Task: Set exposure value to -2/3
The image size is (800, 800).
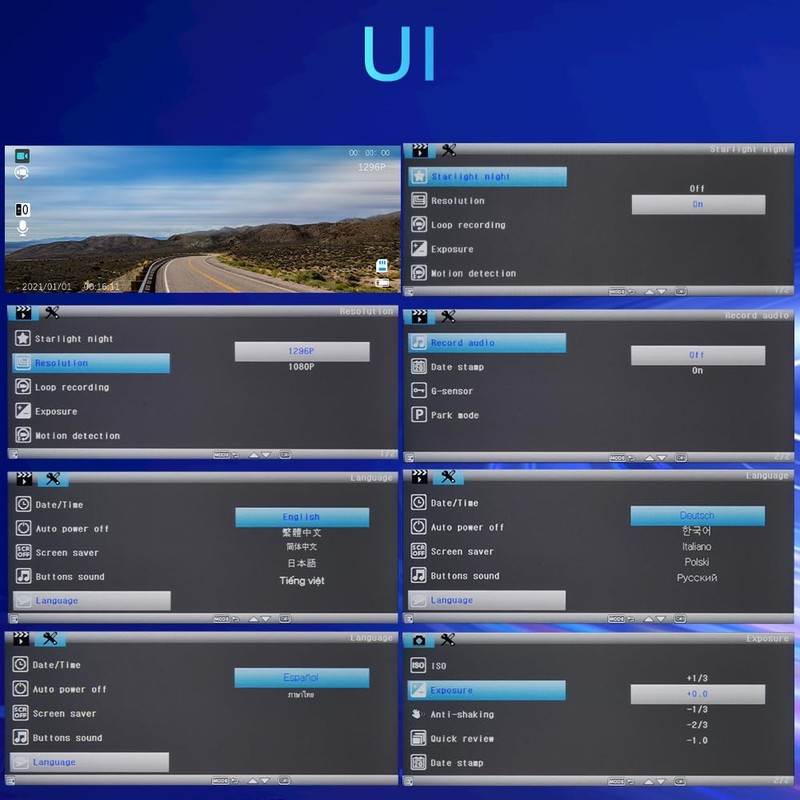Action: [x=697, y=725]
